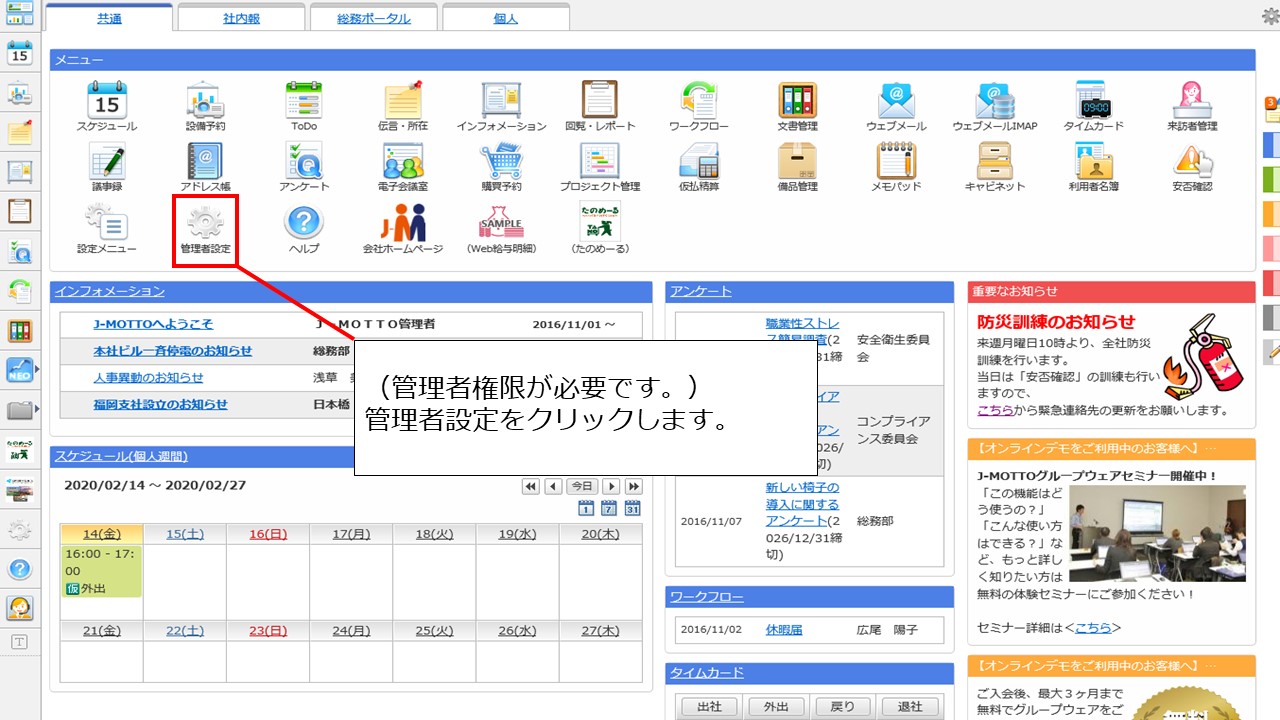Image resolution: width=1280 pixels, height=720 pixels.
Task: Open settings gear in top-right corner
Action: click(x=1270, y=15)
